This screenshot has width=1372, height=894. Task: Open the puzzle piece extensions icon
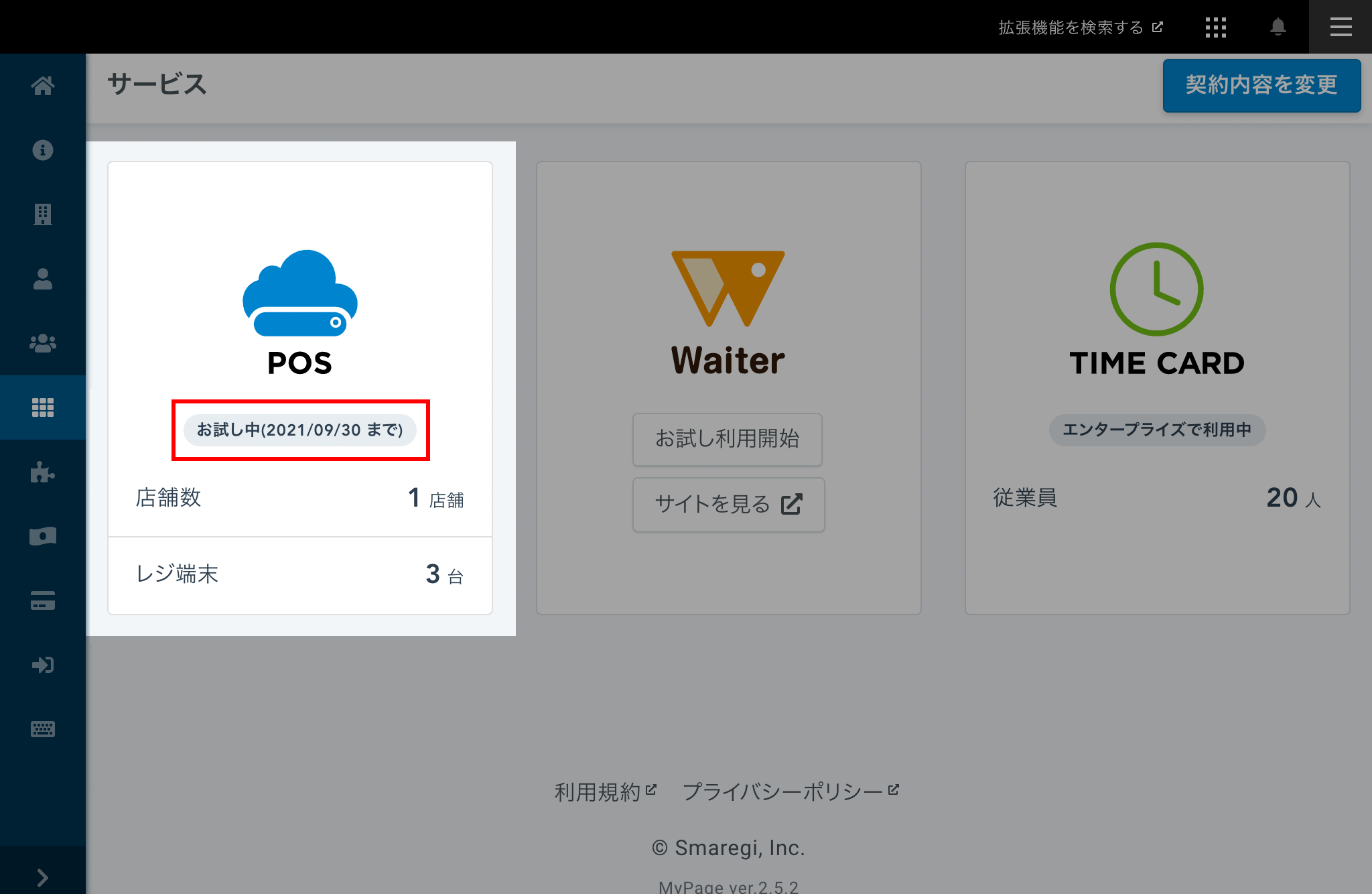pyautogui.click(x=43, y=472)
